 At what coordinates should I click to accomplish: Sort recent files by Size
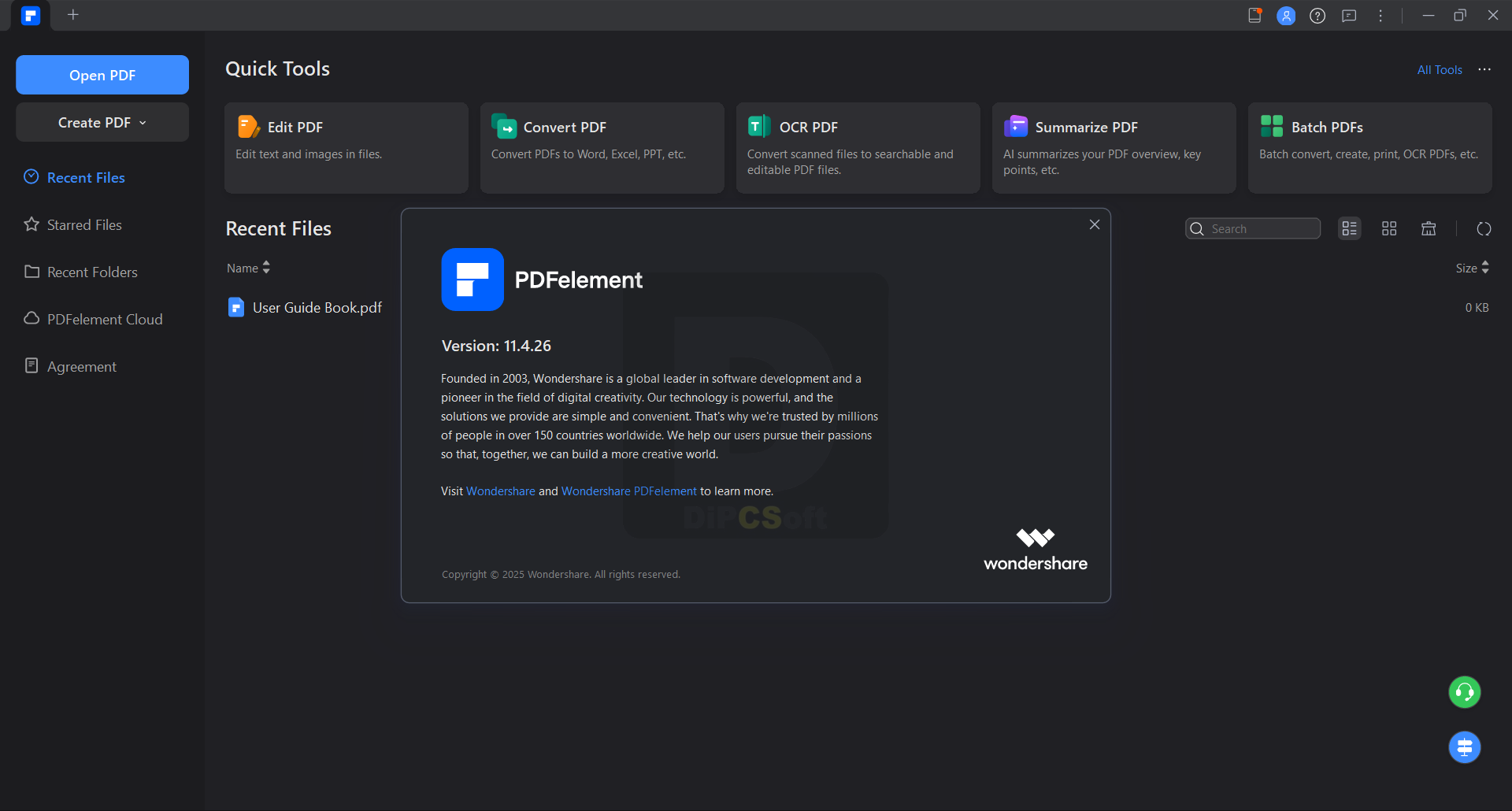1472,268
